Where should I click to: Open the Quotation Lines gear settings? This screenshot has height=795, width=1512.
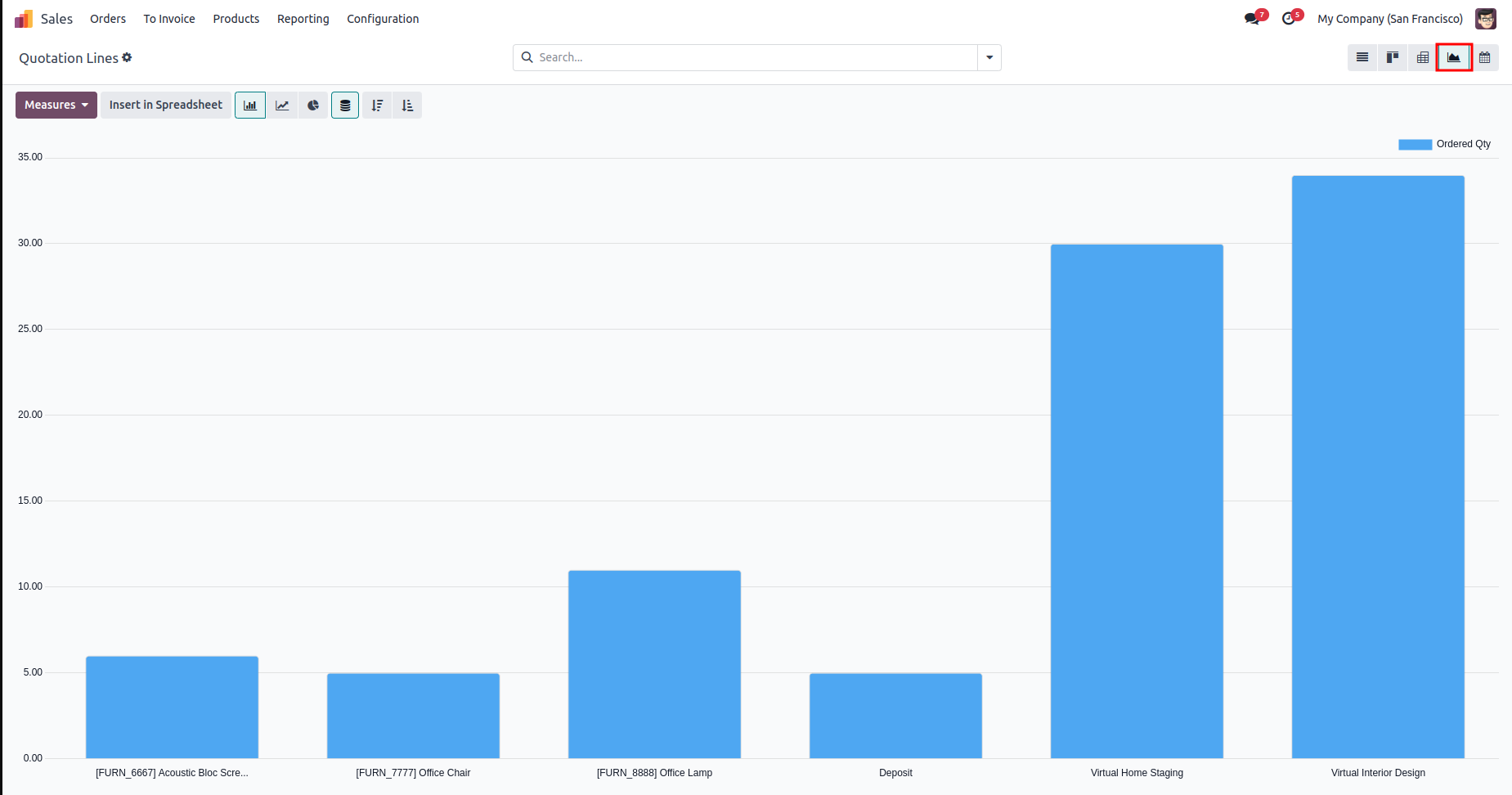(x=127, y=57)
